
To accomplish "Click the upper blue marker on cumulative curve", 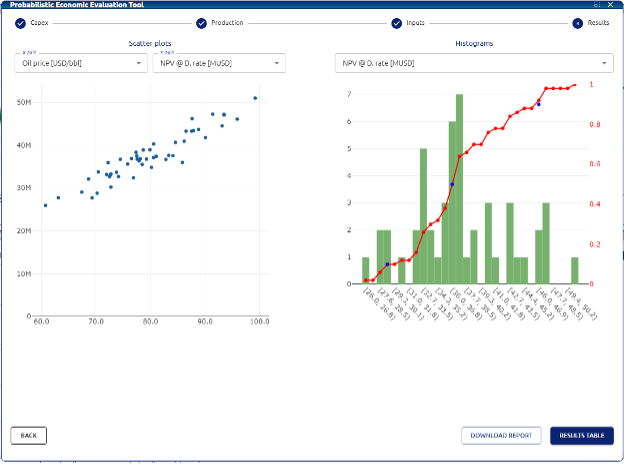I will [538, 103].
